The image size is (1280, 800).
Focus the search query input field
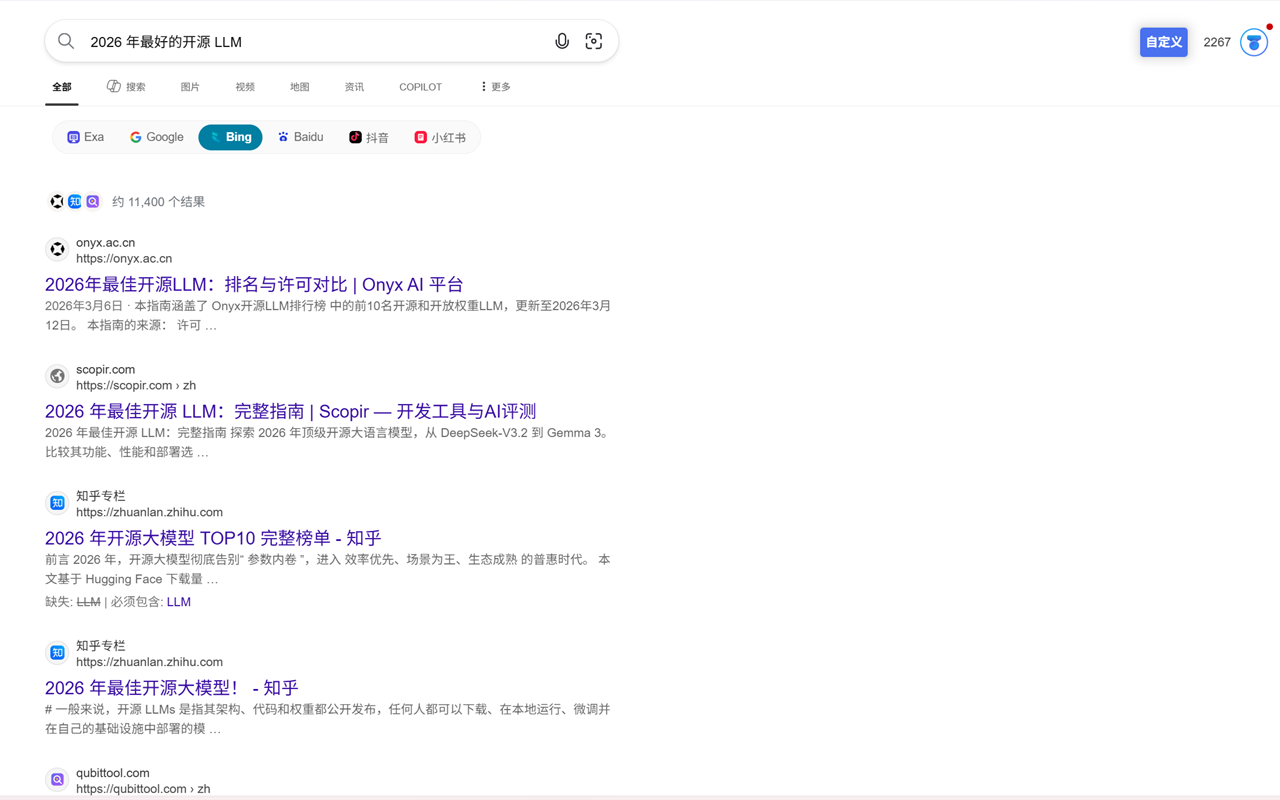point(315,42)
